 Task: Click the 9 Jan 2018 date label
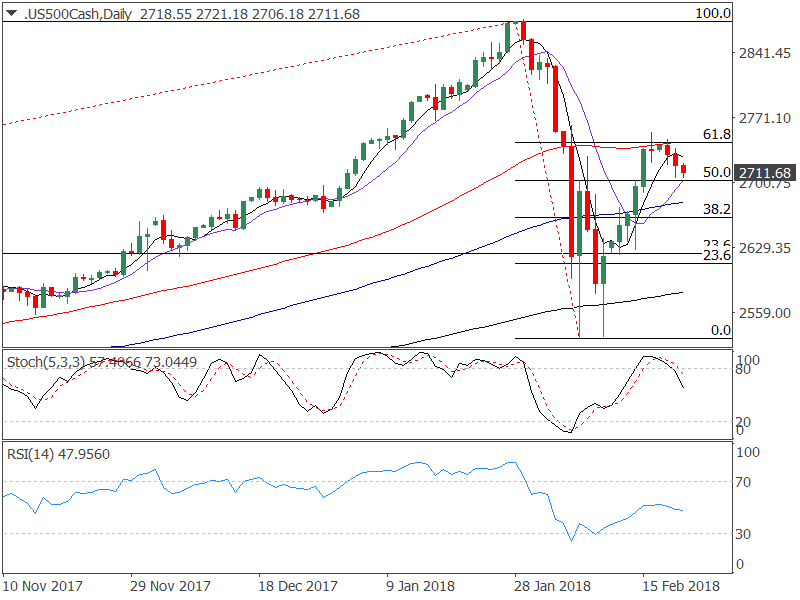tap(420, 586)
